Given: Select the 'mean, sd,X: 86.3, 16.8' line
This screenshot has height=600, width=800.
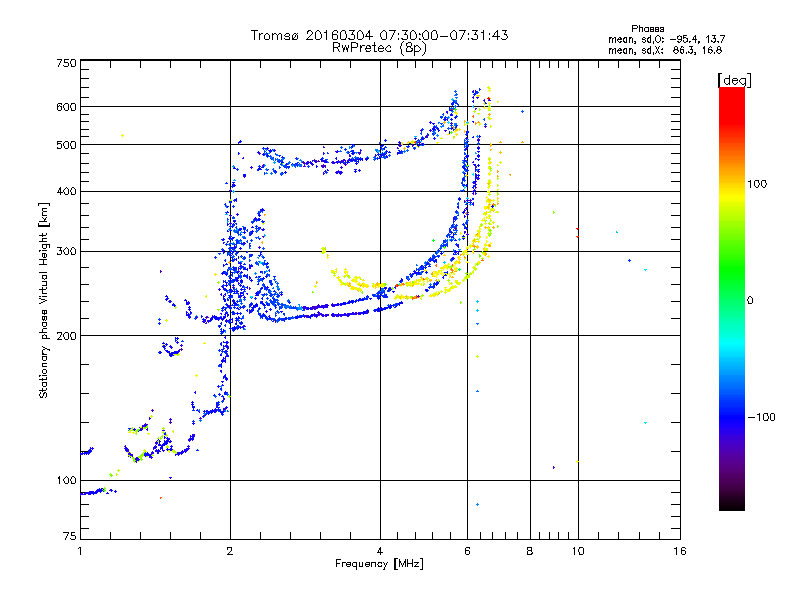Looking at the screenshot, I should [665, 50].
